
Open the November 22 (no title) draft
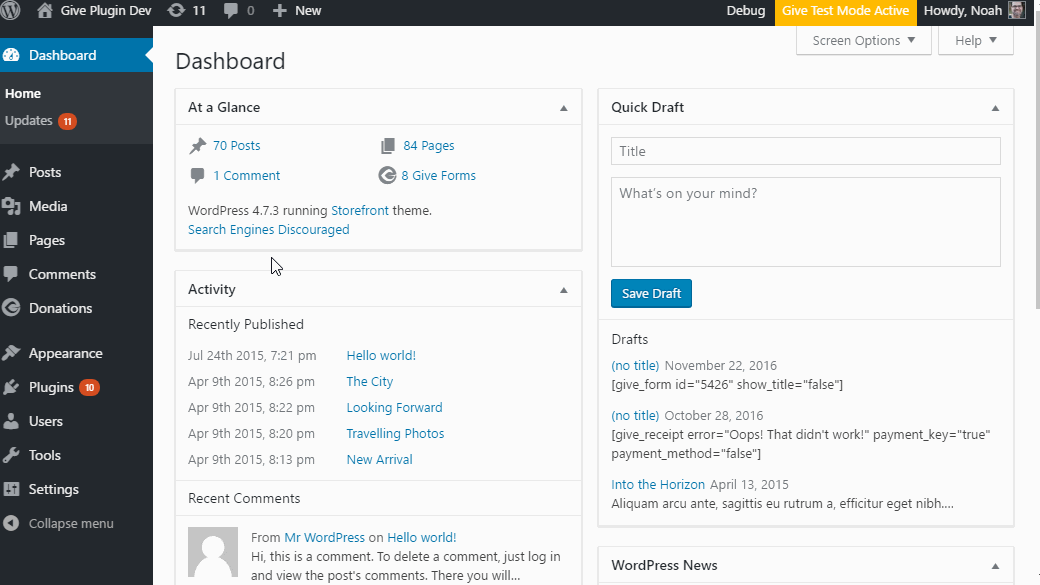point(635,365)
